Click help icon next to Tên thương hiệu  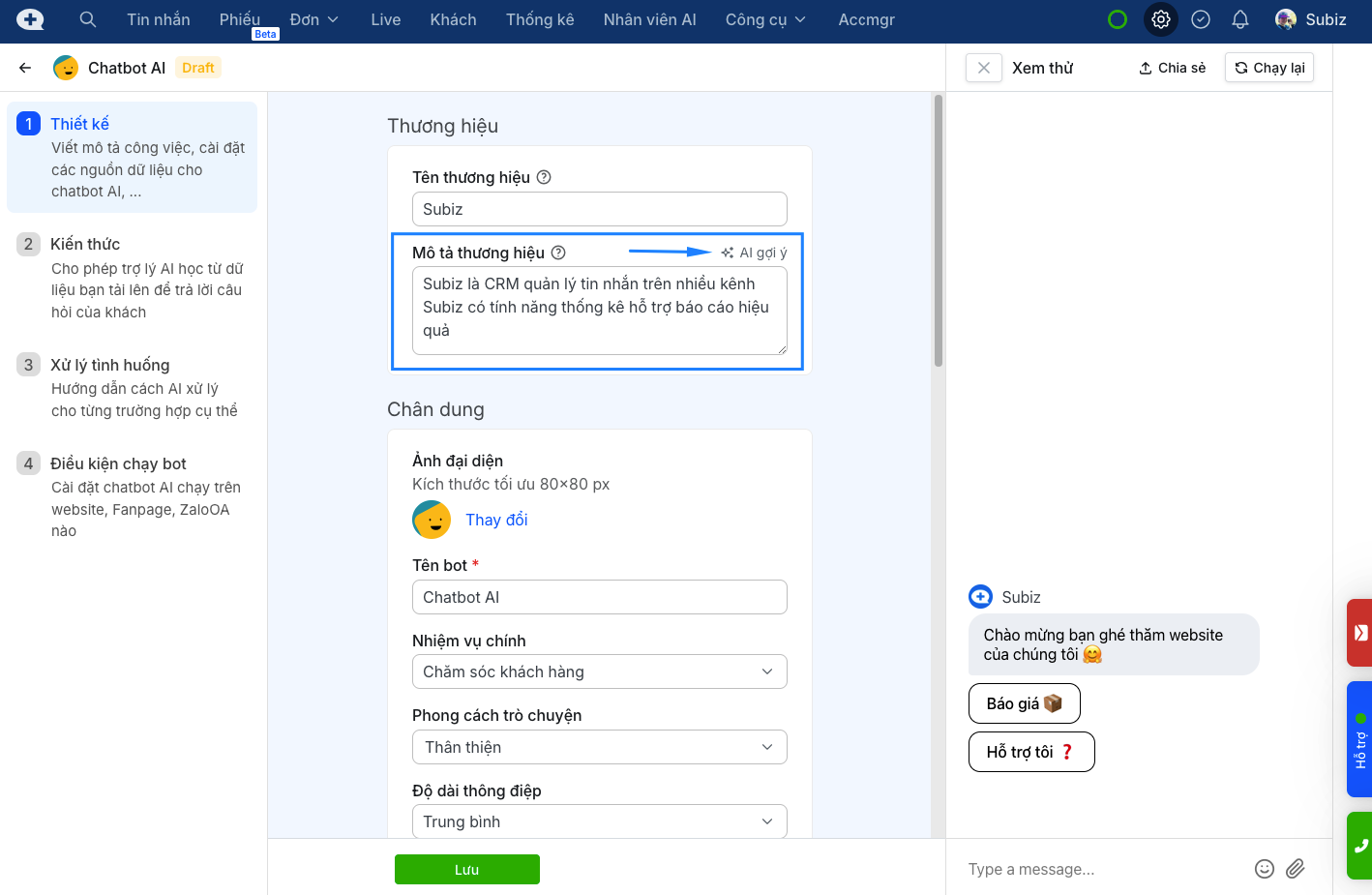[544, 177]
